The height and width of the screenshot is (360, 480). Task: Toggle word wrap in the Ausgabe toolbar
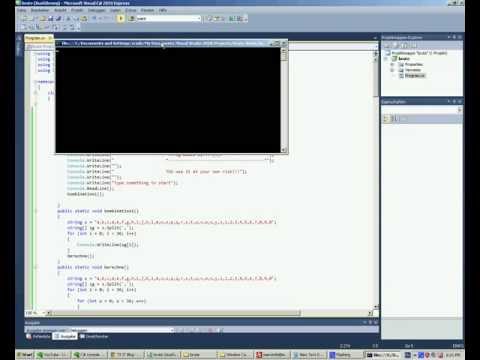[220, 330]
